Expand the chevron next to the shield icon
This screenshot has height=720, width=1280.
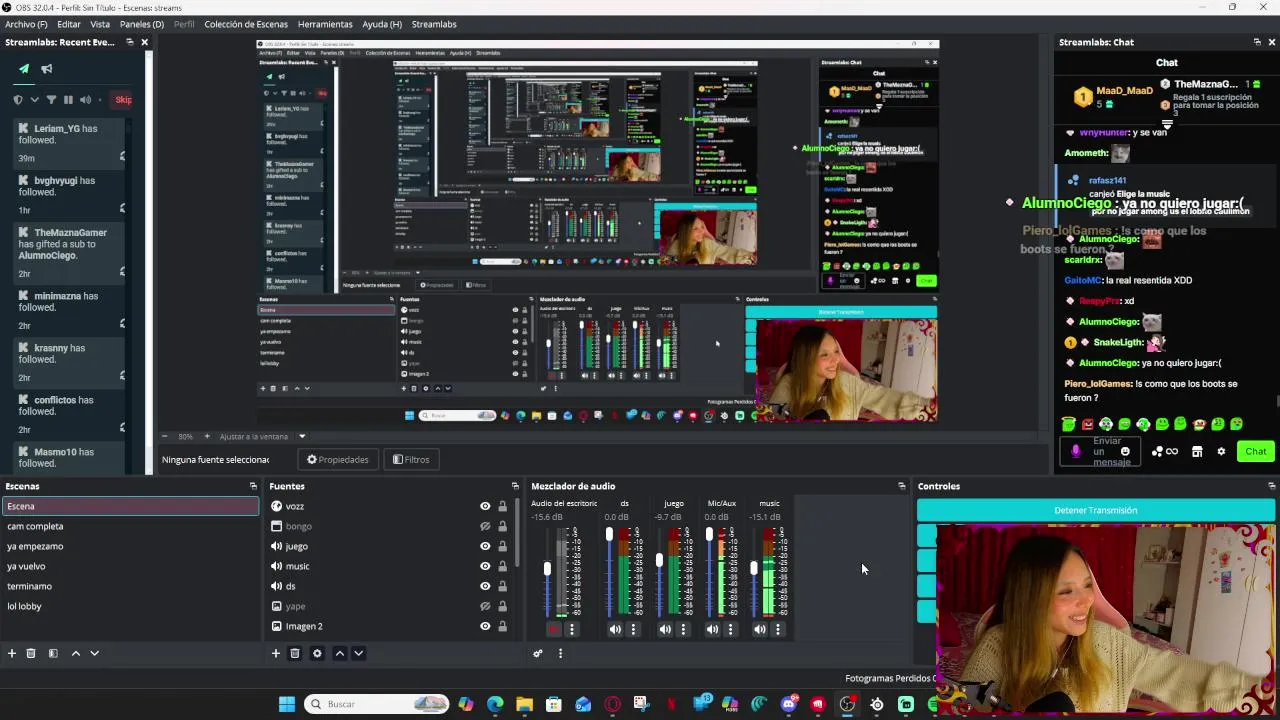coord(34,100)
